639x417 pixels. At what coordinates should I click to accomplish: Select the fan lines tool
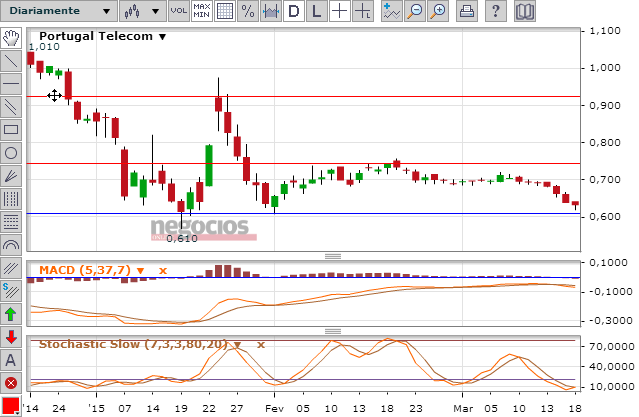[x=11, y=176]
